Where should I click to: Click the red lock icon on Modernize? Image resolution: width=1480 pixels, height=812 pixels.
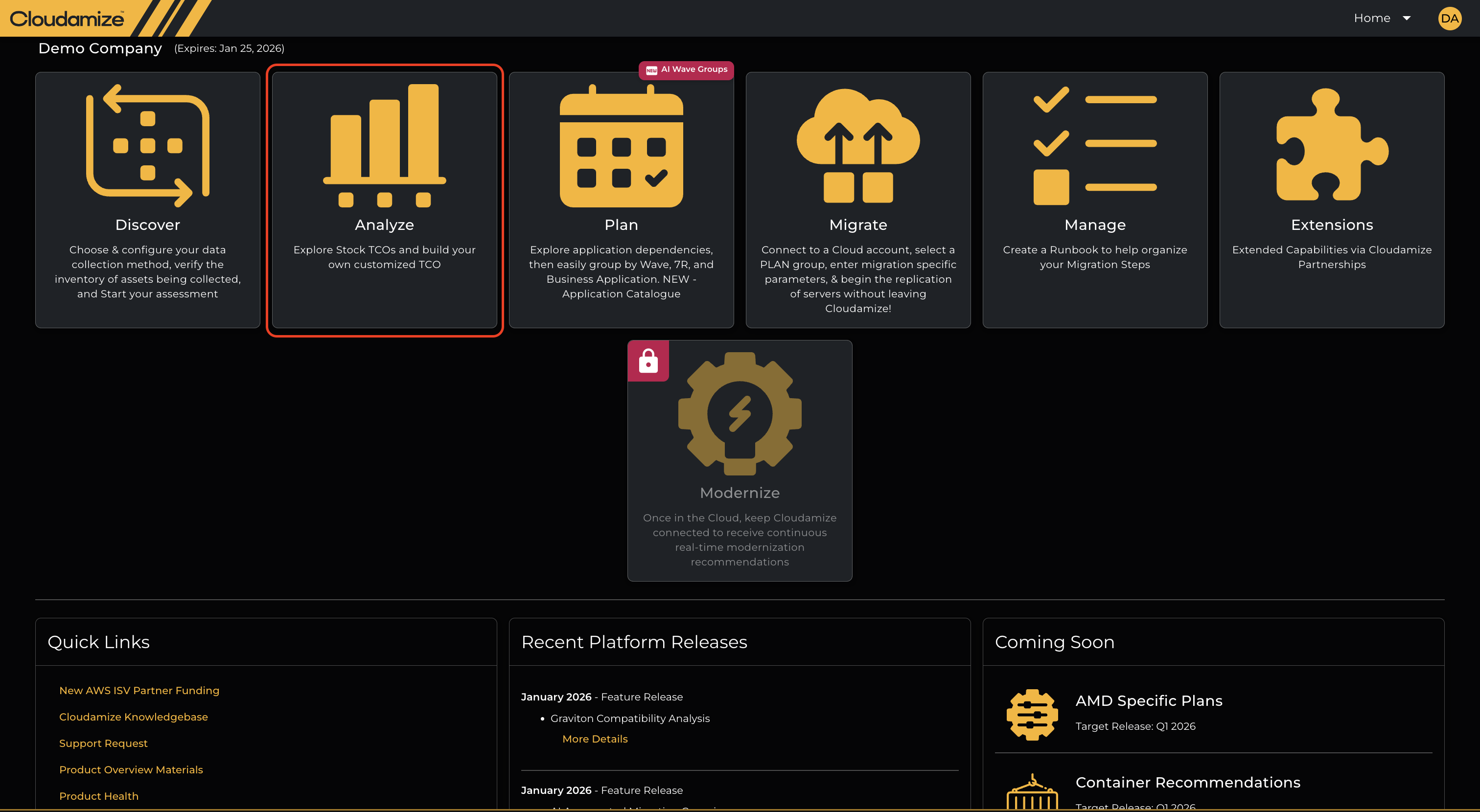648,361
